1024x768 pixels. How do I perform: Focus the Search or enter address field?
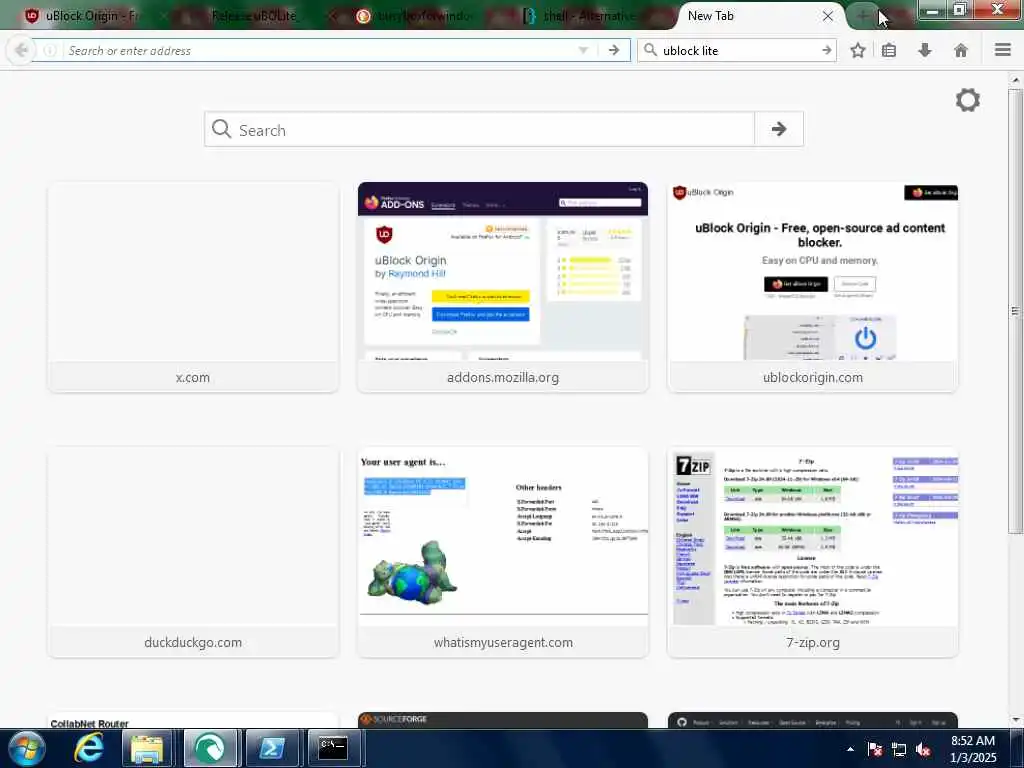click(319, 50)
